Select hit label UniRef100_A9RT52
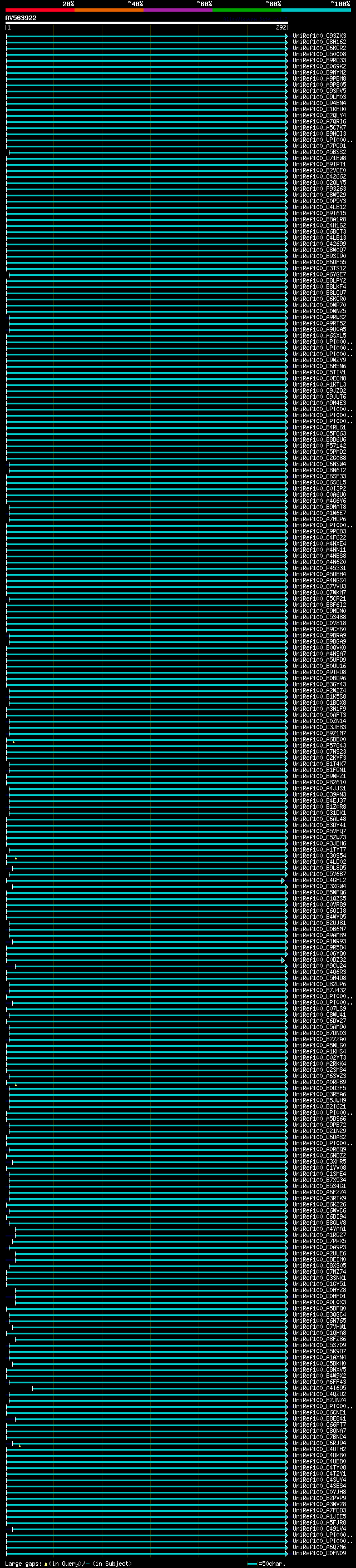 pyautogui.click(x=319, y=324)
